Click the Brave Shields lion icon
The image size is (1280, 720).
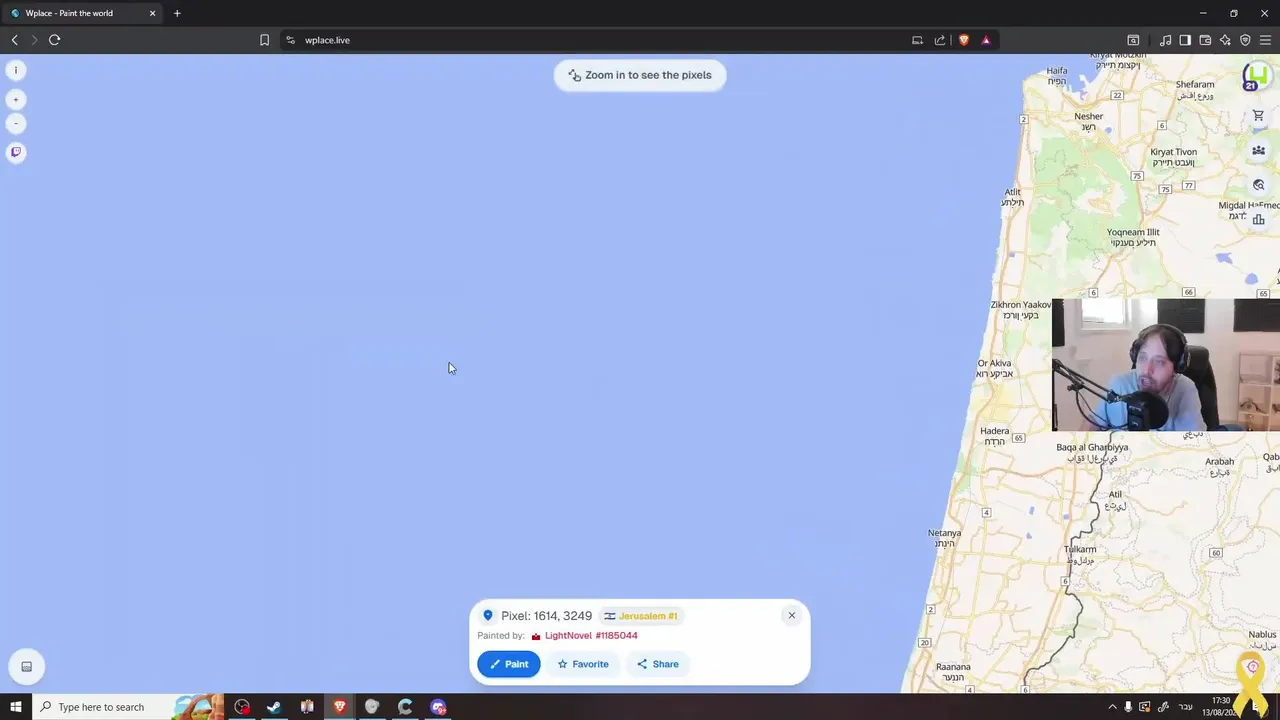tap(963, 40)
